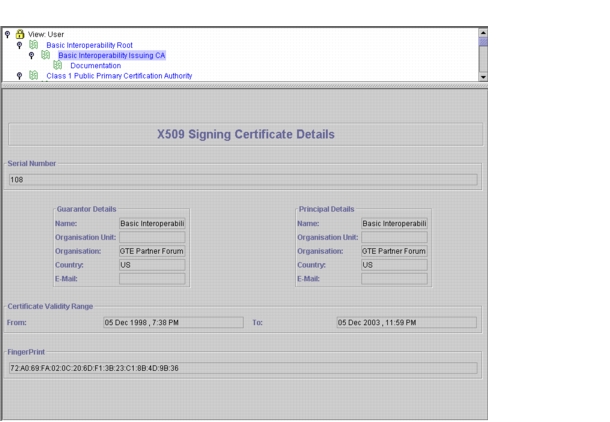Open the Documentation tree entry
The image size is (610, 422).
96,66
